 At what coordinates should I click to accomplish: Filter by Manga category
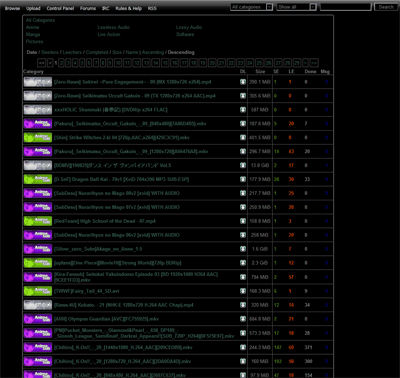(33, 34)
